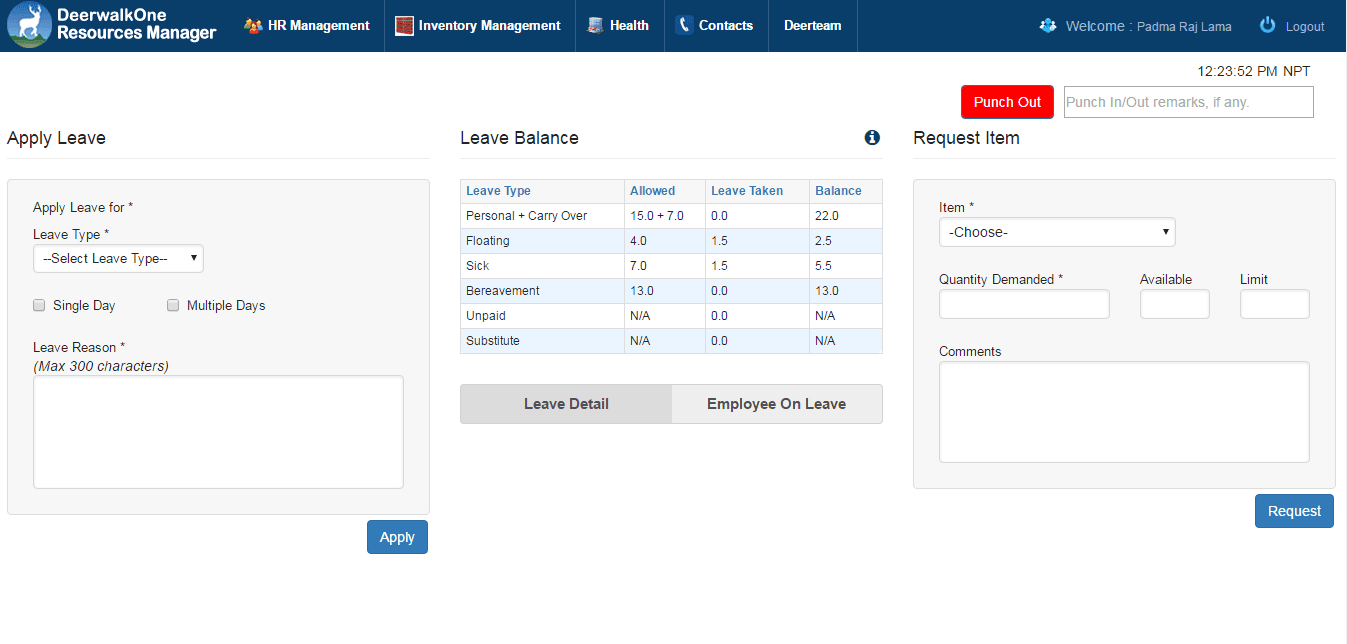The image size is (1347, 644).
Task: Check the Multiple Days checkbox
Action: pos(173,305)
